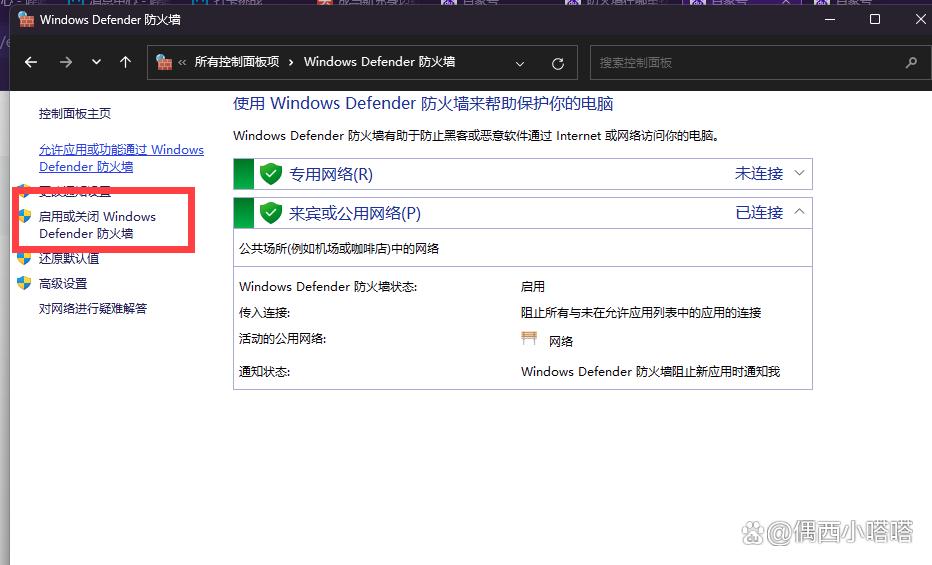Open recent locations dropdown chevron
The image size is (932, 565).
tap(96, 62)
